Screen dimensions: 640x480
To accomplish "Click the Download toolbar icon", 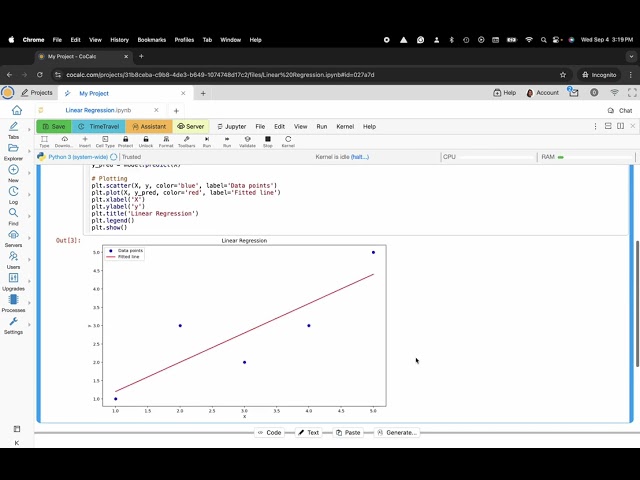I will 64,142.
